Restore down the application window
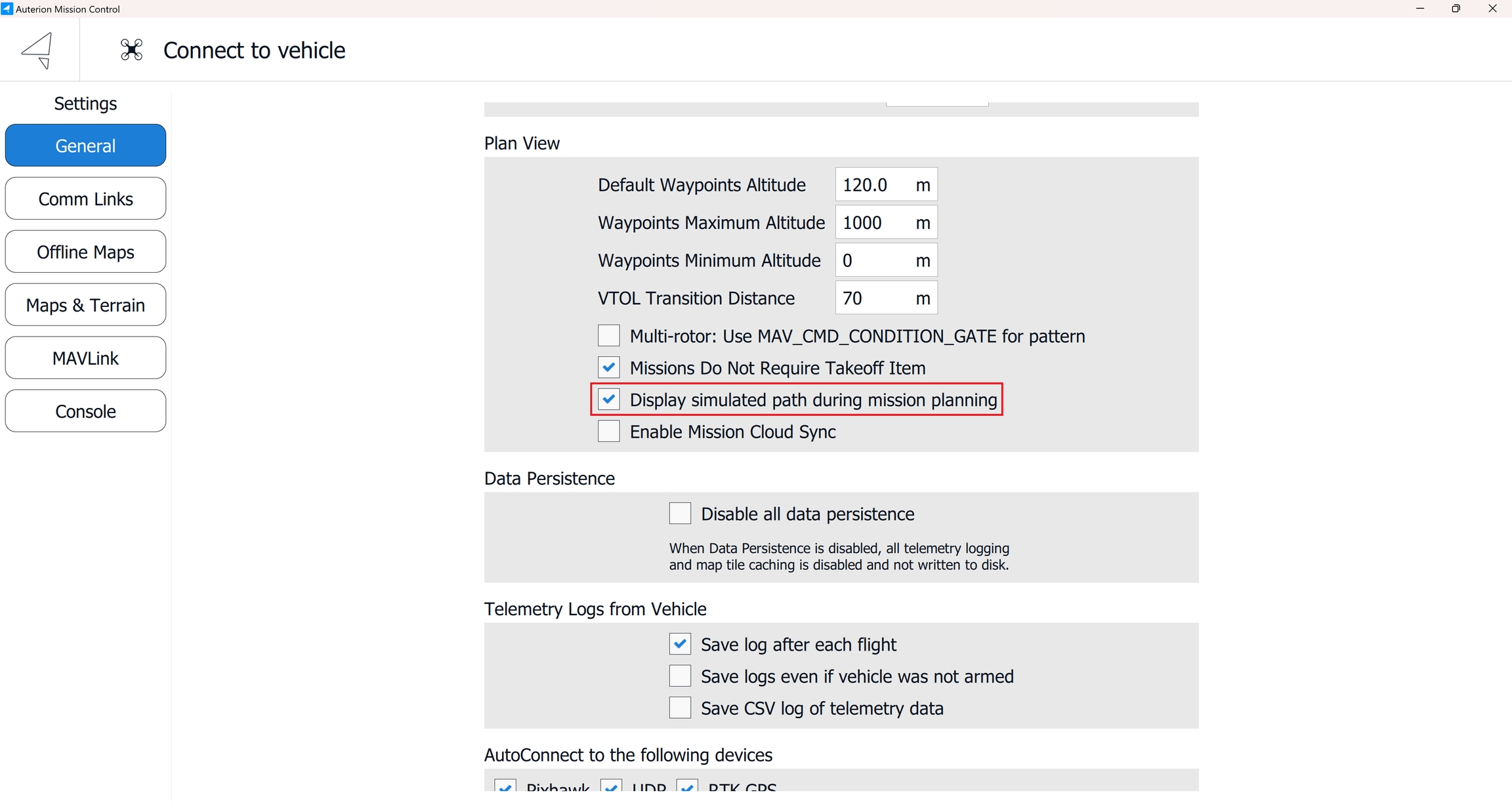Screen dimensions: 1512x812 point(1456,9)
